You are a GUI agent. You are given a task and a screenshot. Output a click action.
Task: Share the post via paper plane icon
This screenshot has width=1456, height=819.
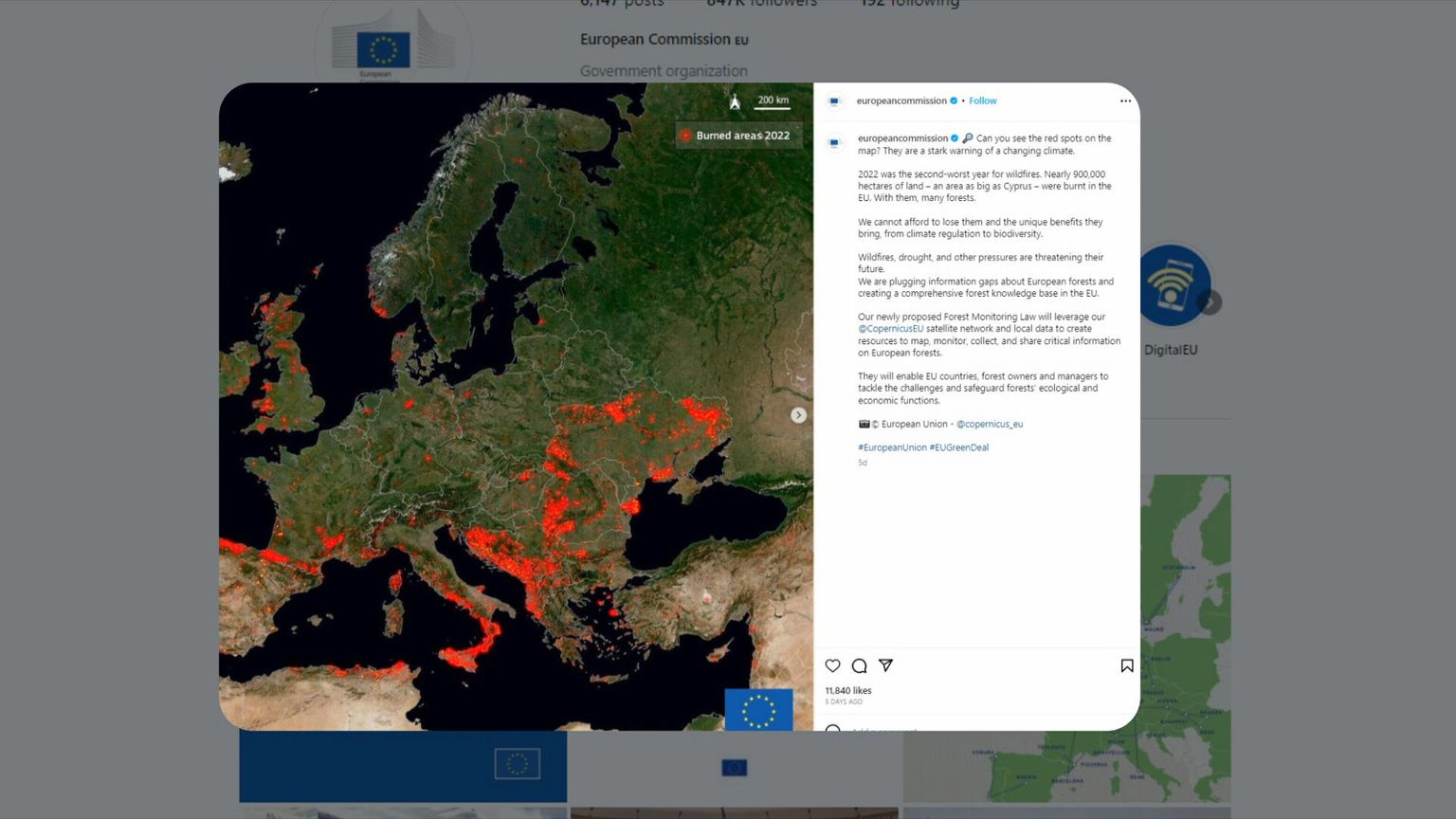[885, 665]
